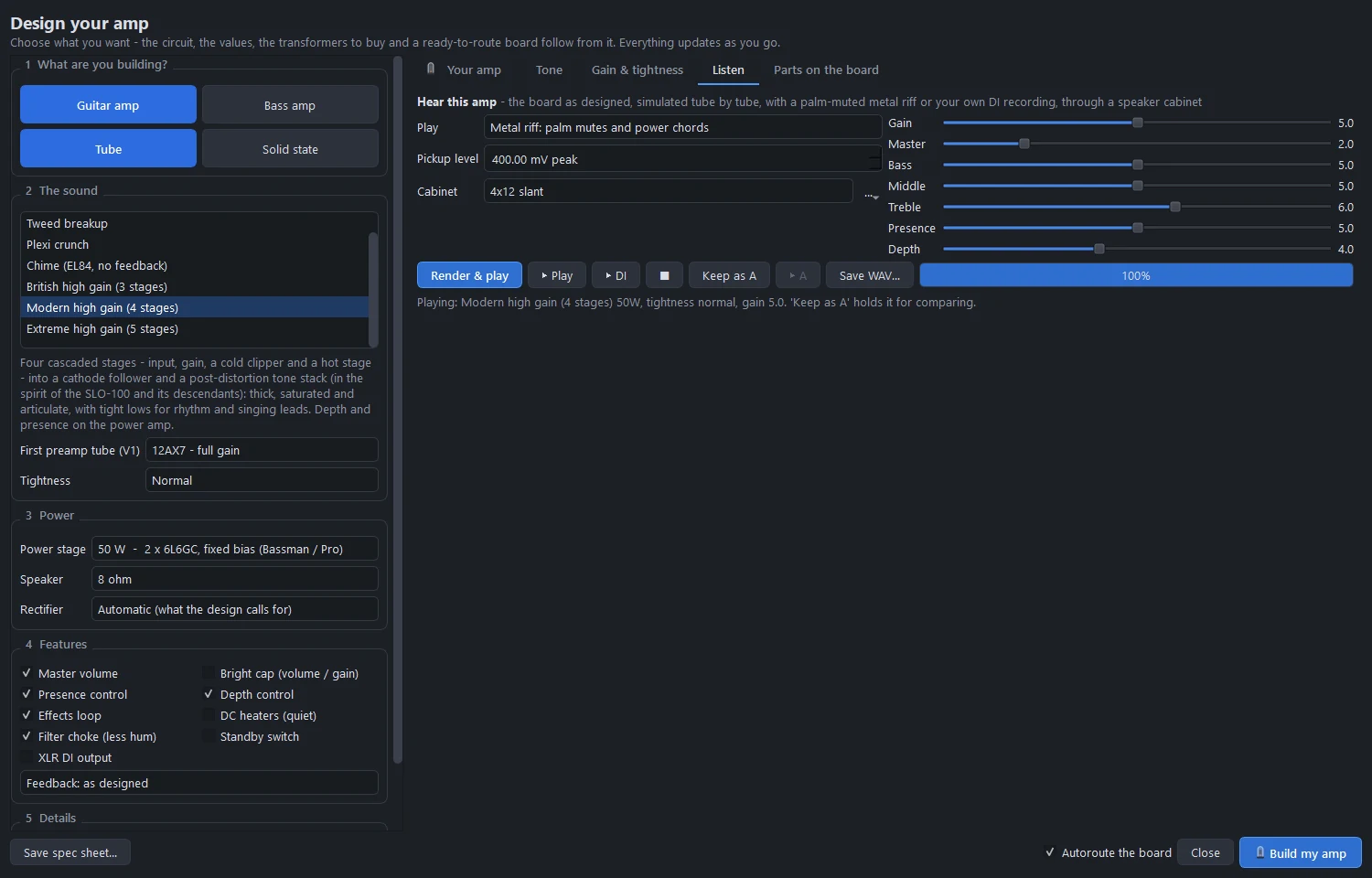The width and height of the screenshot is (1372, 878).
Task: Click Save WAV... button
Action: click(x=870, y=275)
